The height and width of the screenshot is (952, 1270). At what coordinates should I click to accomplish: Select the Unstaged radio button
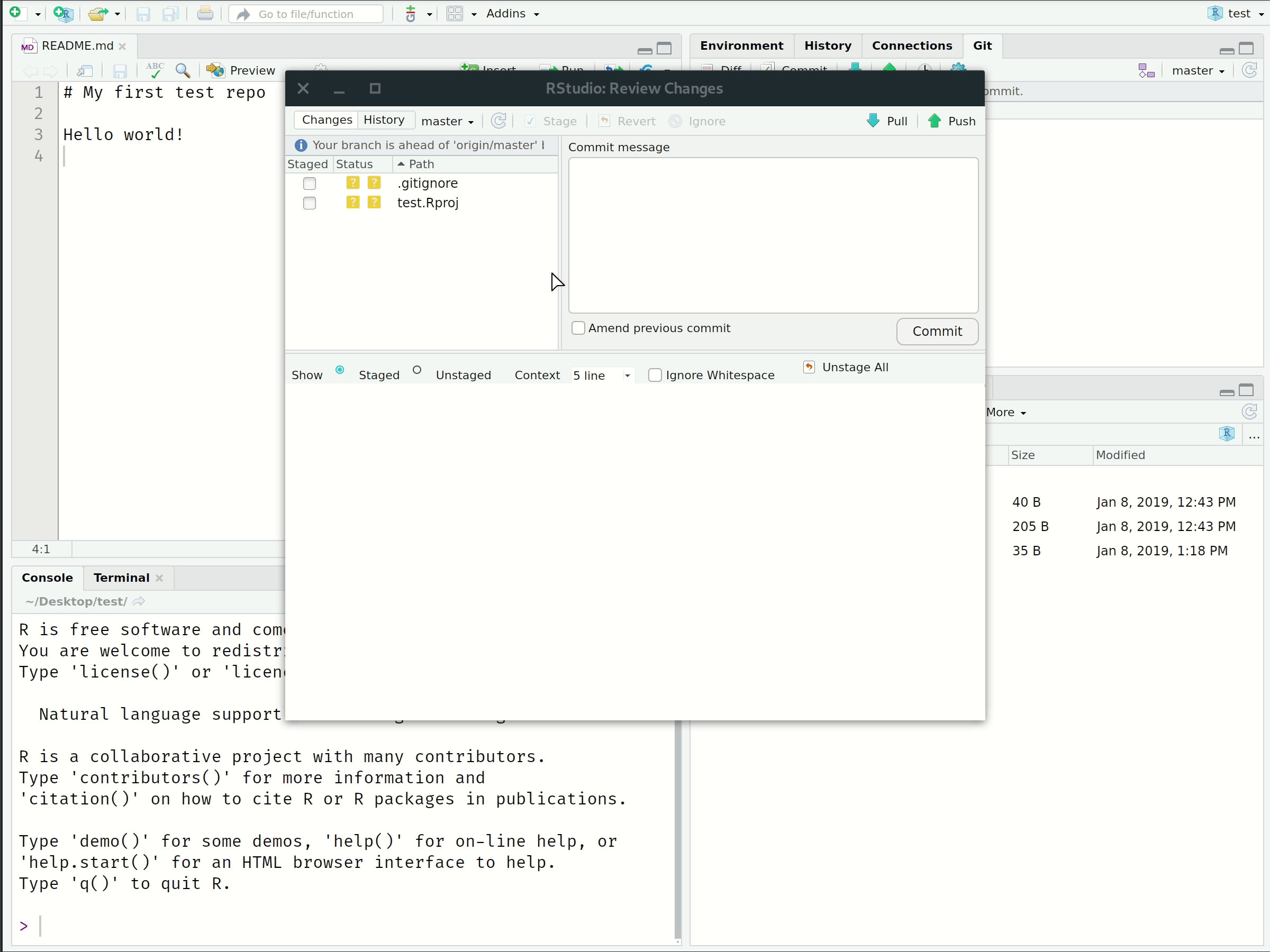click(x=417, y=370)
